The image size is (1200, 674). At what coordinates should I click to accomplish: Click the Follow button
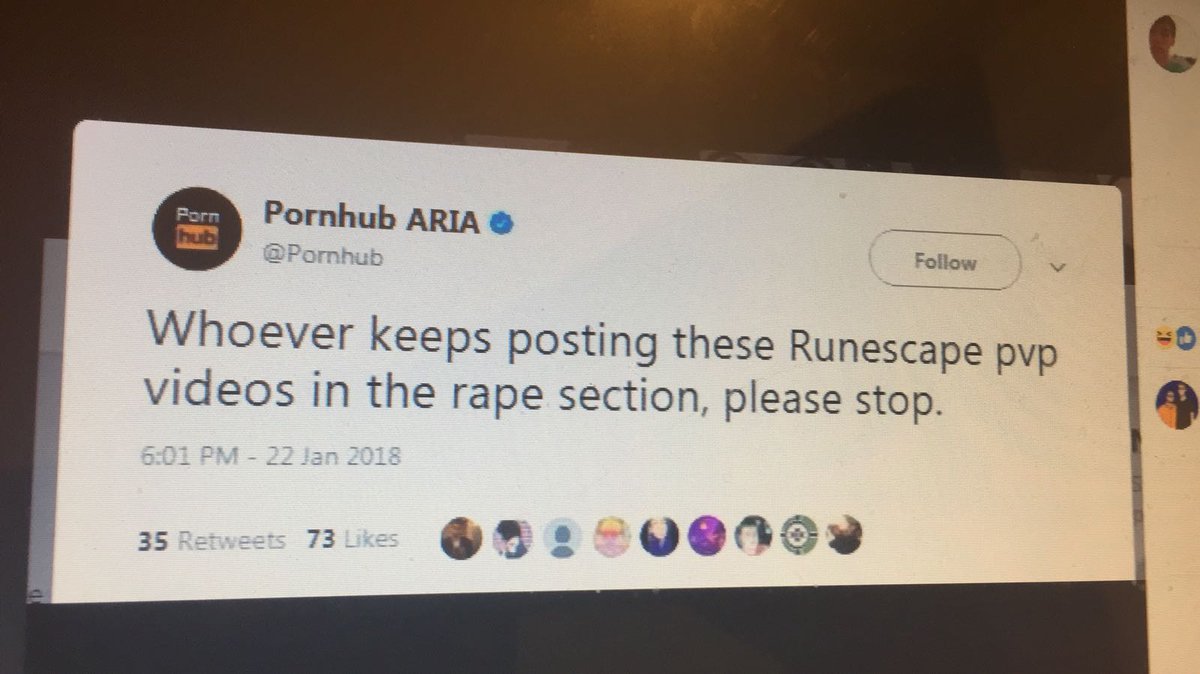[944, 263]
